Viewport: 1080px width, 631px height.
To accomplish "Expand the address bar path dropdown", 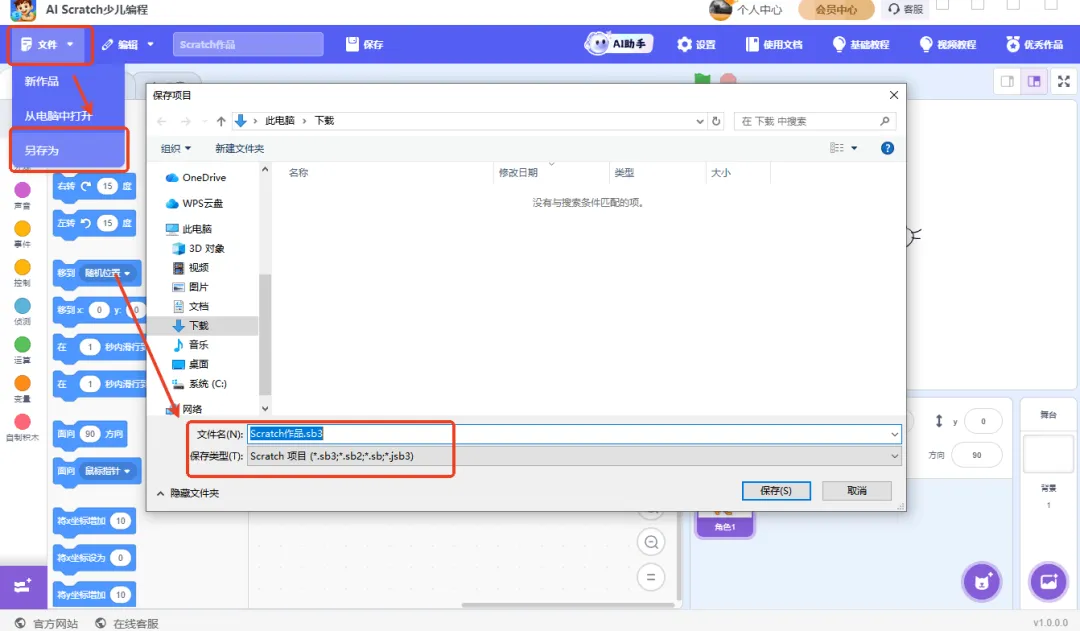I will 700,121.
